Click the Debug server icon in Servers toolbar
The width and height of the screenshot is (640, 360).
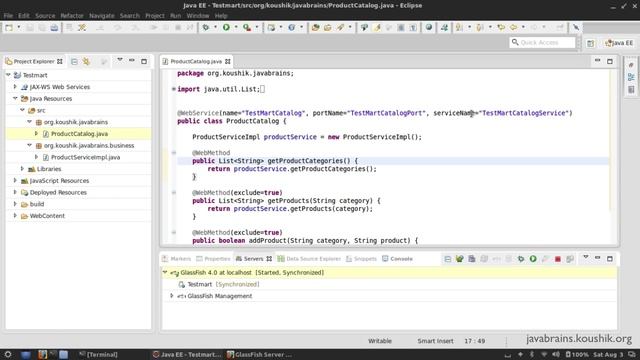tap(521, 259)
